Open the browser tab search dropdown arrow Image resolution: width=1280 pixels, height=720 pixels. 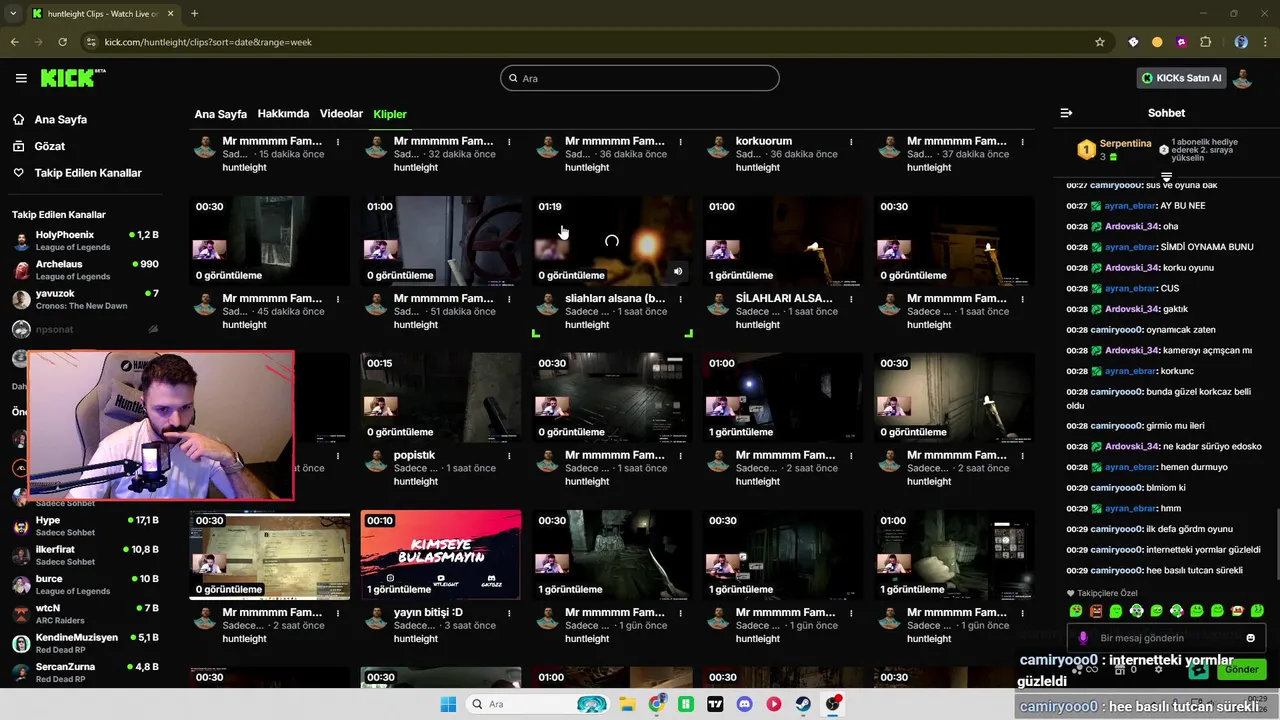(x=13, y=13)
